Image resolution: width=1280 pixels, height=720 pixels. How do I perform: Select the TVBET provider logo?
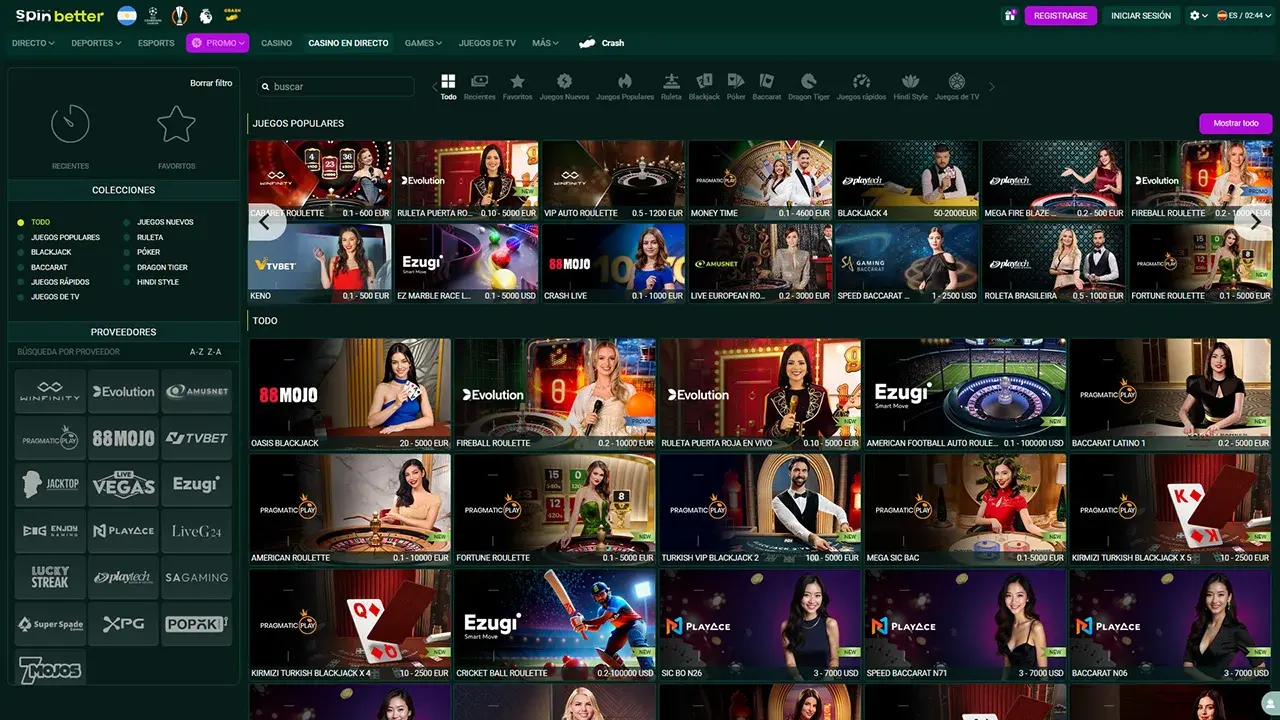[x=197, y=438]
